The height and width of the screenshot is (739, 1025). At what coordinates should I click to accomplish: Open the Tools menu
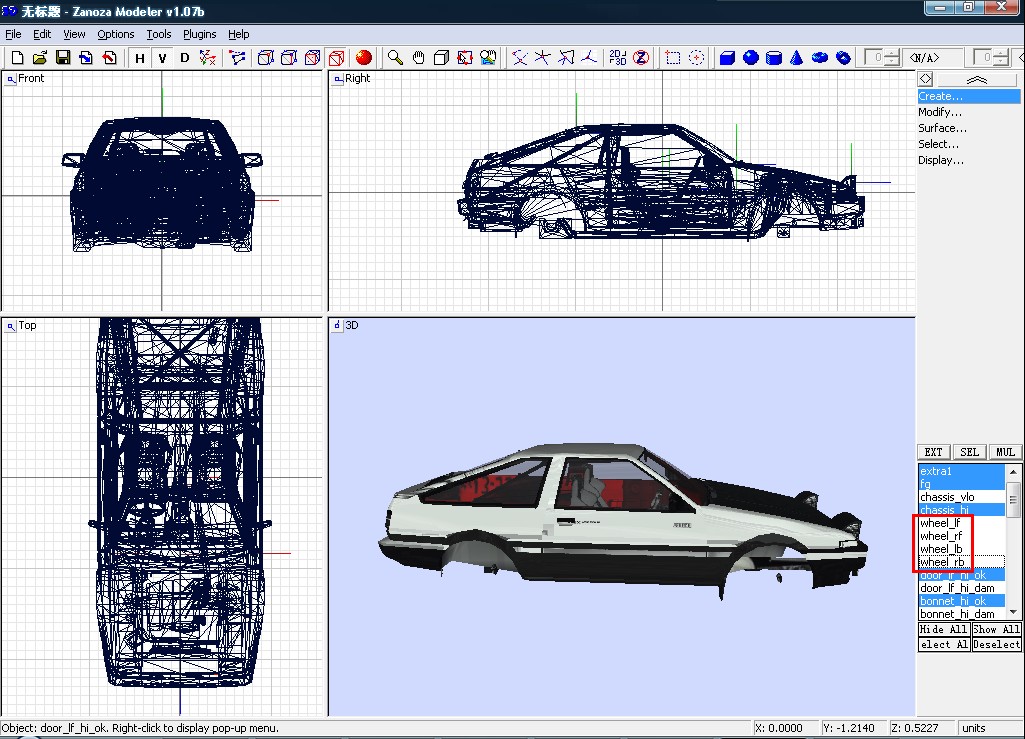pyautogui.click(x=159, y=34)
